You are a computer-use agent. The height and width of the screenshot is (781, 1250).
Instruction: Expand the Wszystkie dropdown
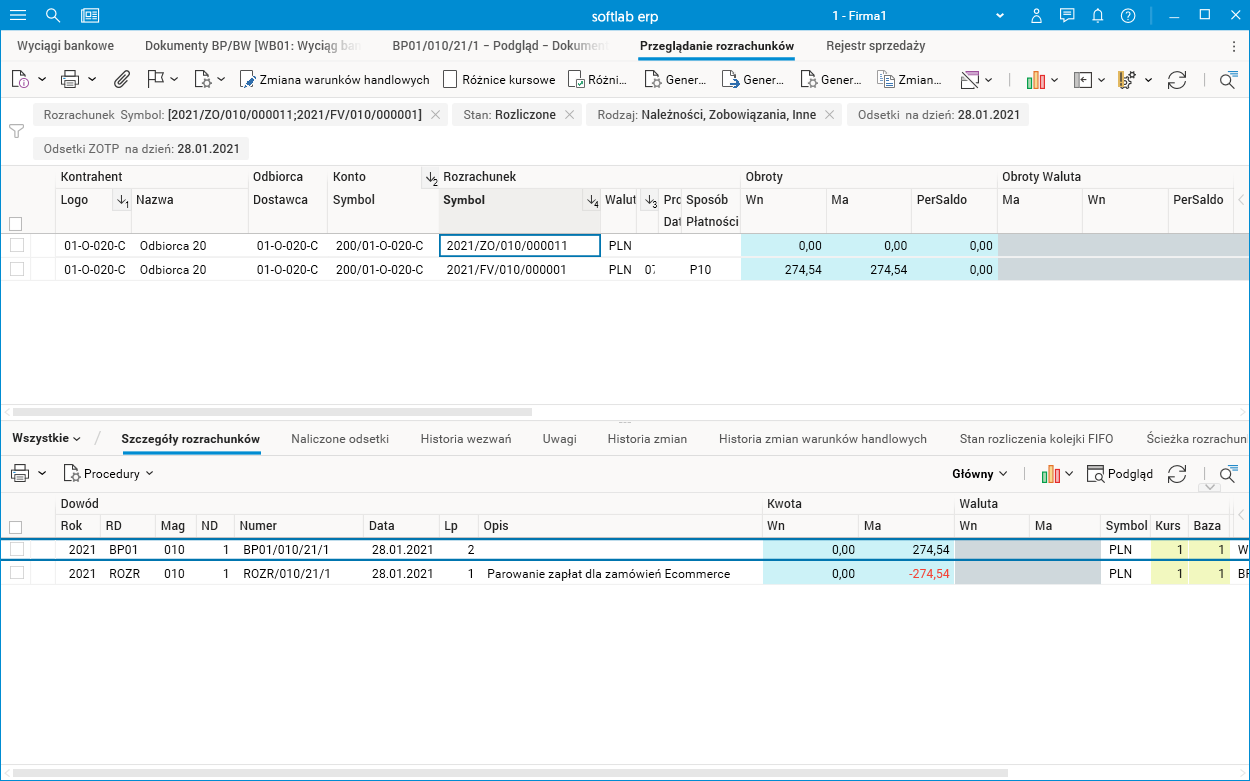[46, 438]
